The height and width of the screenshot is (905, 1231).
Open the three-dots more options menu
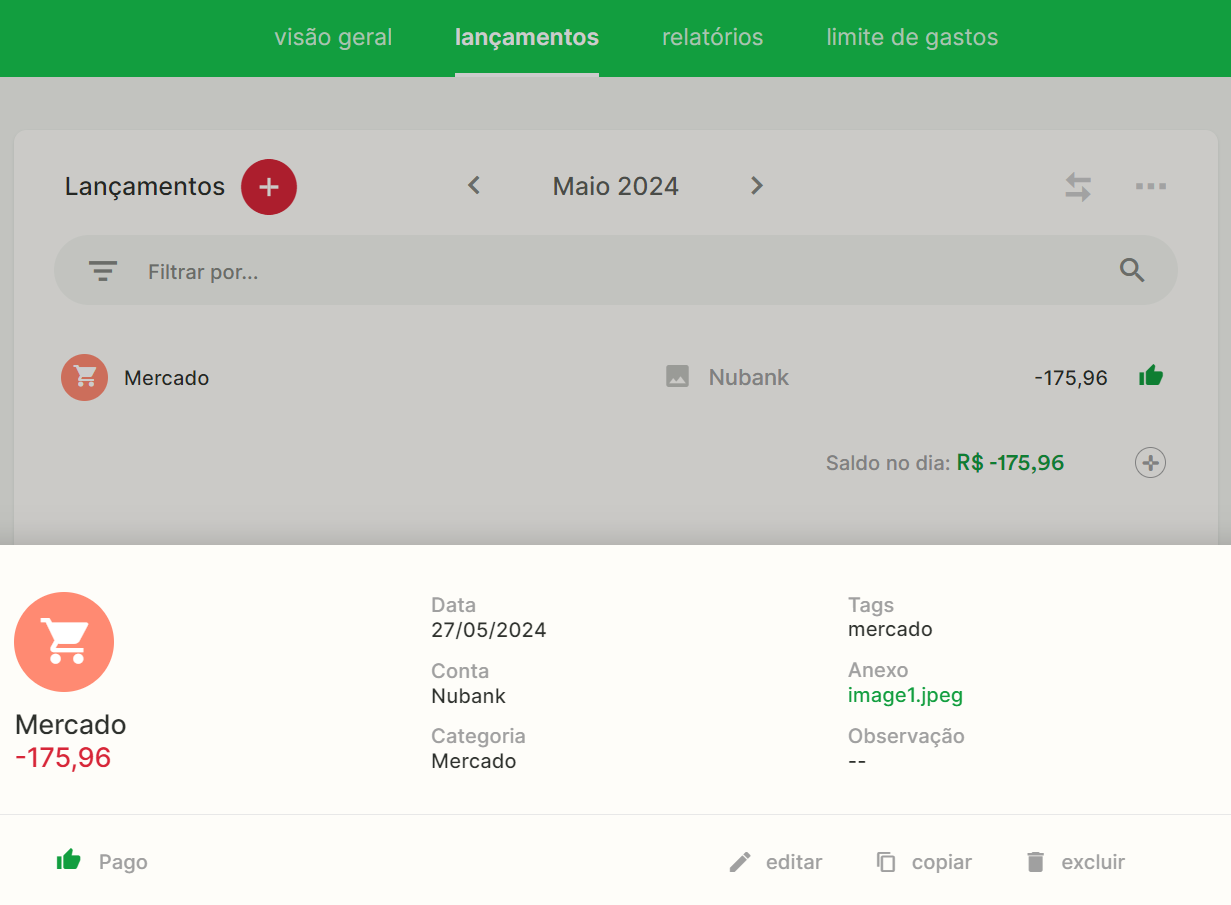[1151, 187]
